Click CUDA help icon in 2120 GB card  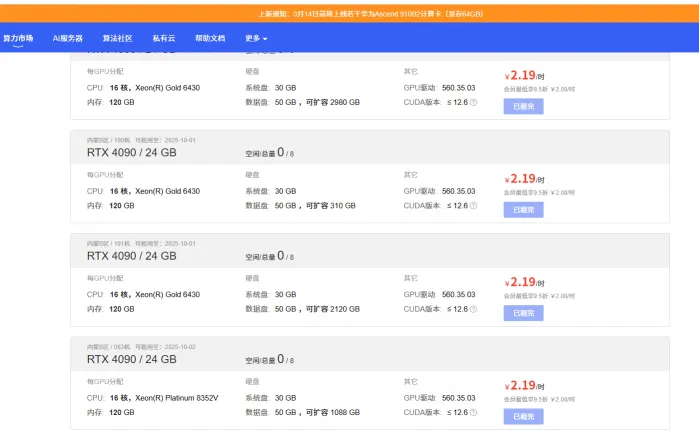(473, 309)
